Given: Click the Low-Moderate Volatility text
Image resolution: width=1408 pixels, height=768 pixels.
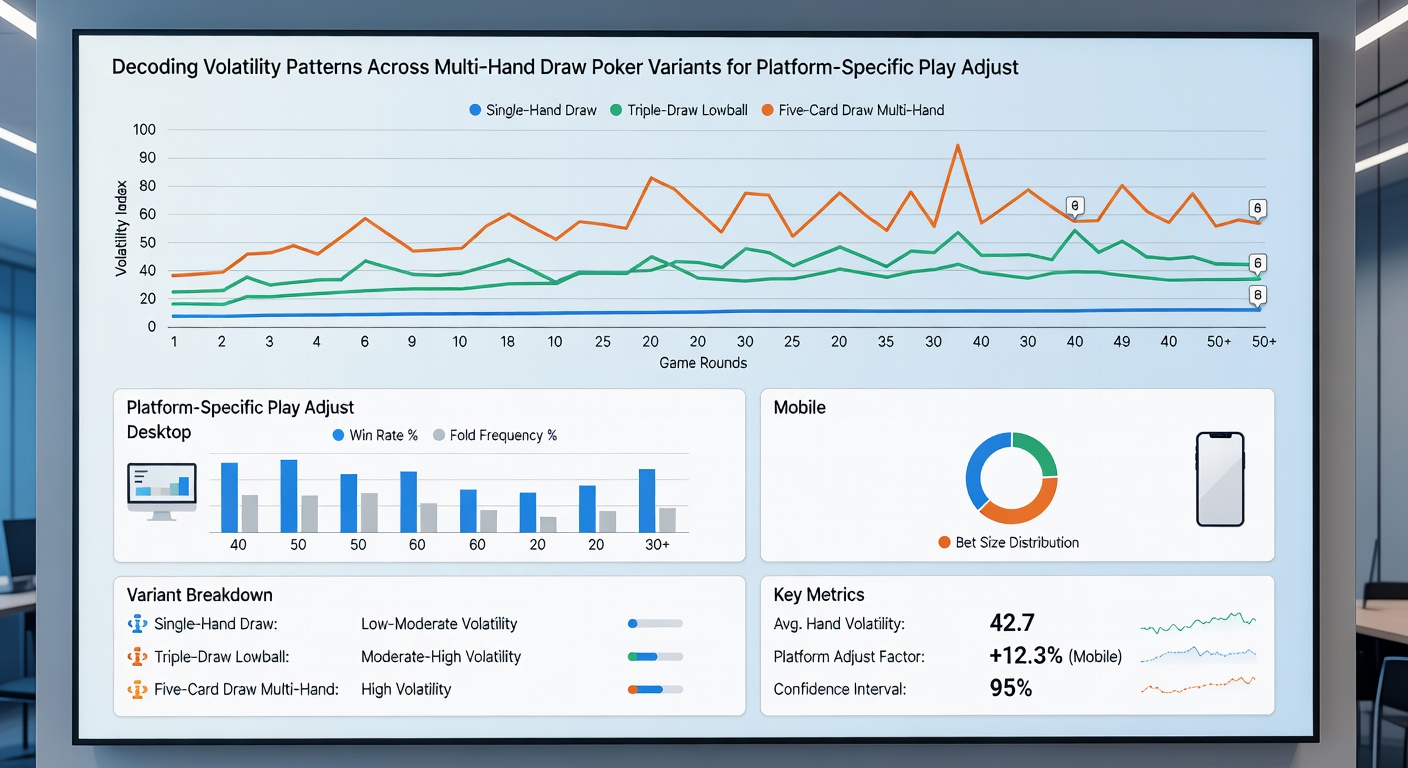Looking at the screenshot, I should click(x=439, y=624).
